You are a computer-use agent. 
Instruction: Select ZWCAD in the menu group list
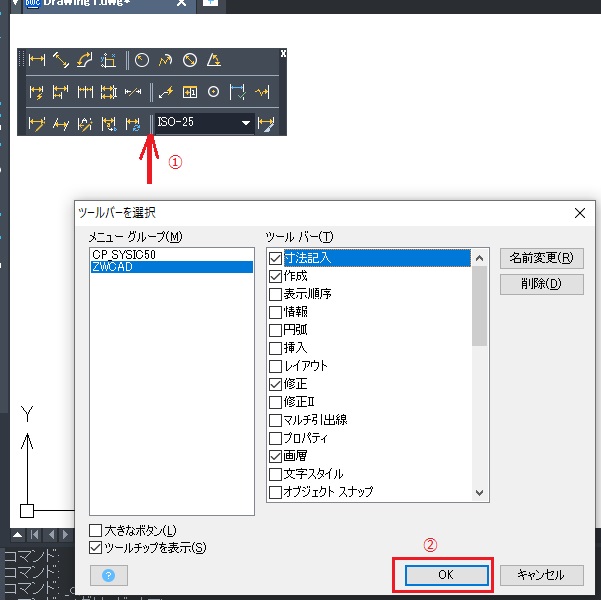[172, 267]
